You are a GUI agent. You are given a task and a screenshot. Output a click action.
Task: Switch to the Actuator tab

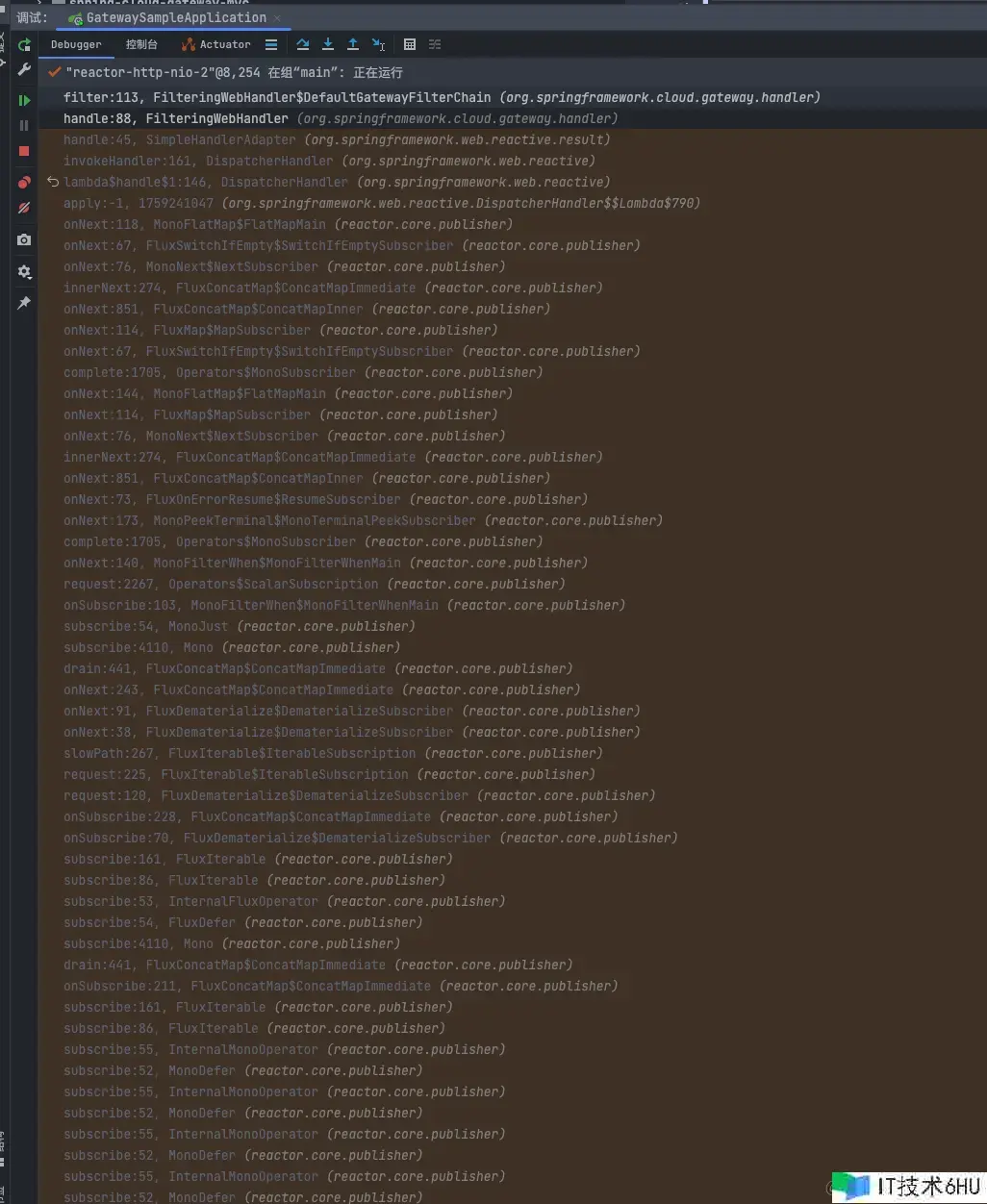click(x=216, y=45)
